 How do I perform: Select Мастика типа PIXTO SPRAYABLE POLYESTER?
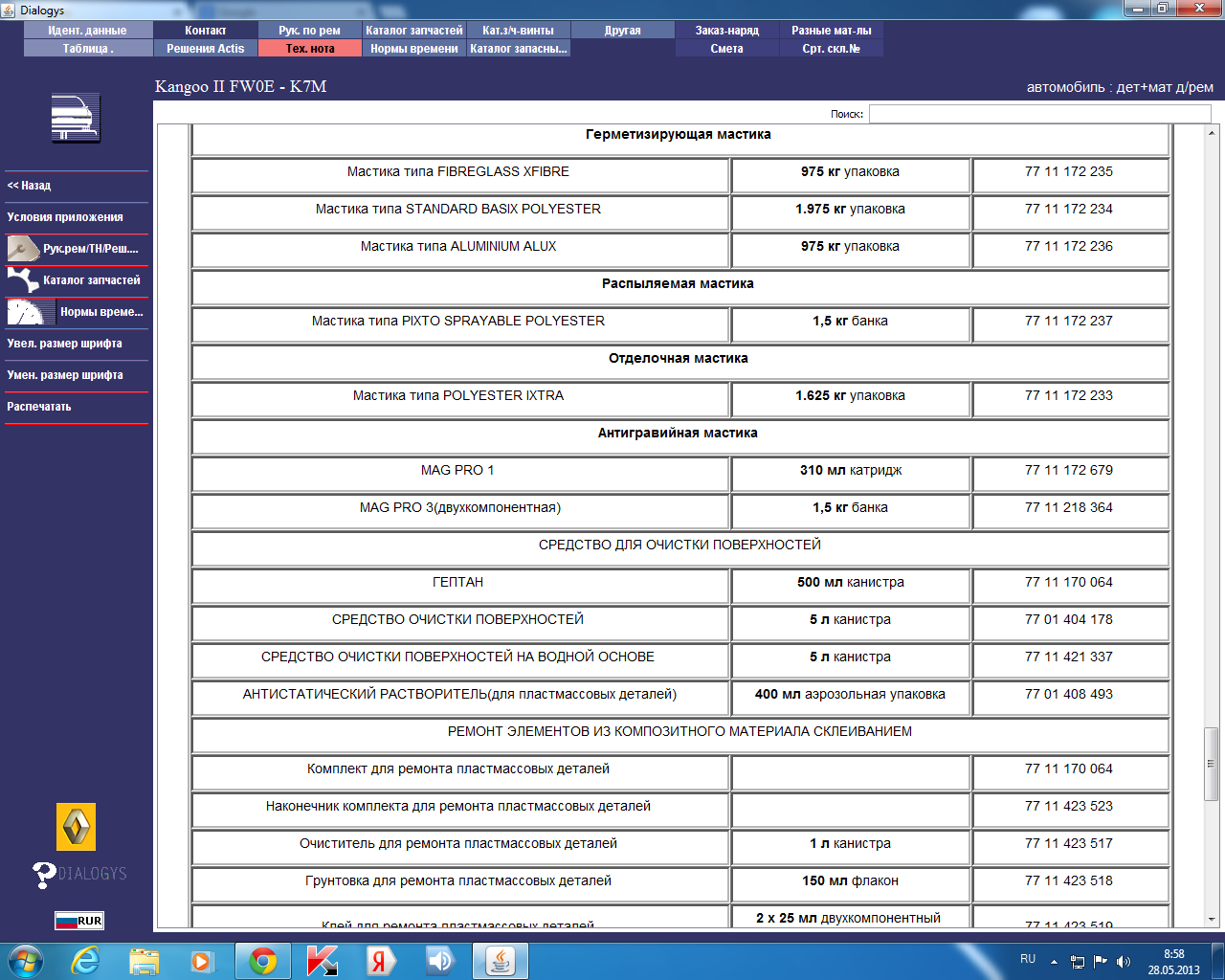click(x=459, y=323)
